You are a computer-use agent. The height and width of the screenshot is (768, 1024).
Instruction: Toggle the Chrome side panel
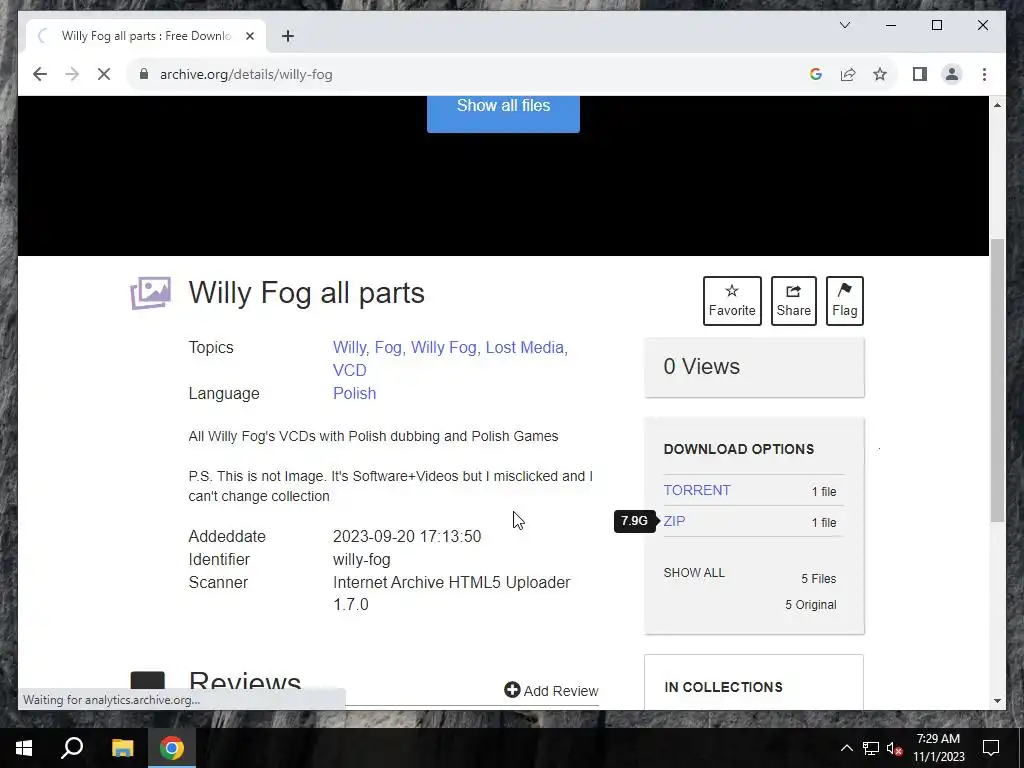point(920,74)
